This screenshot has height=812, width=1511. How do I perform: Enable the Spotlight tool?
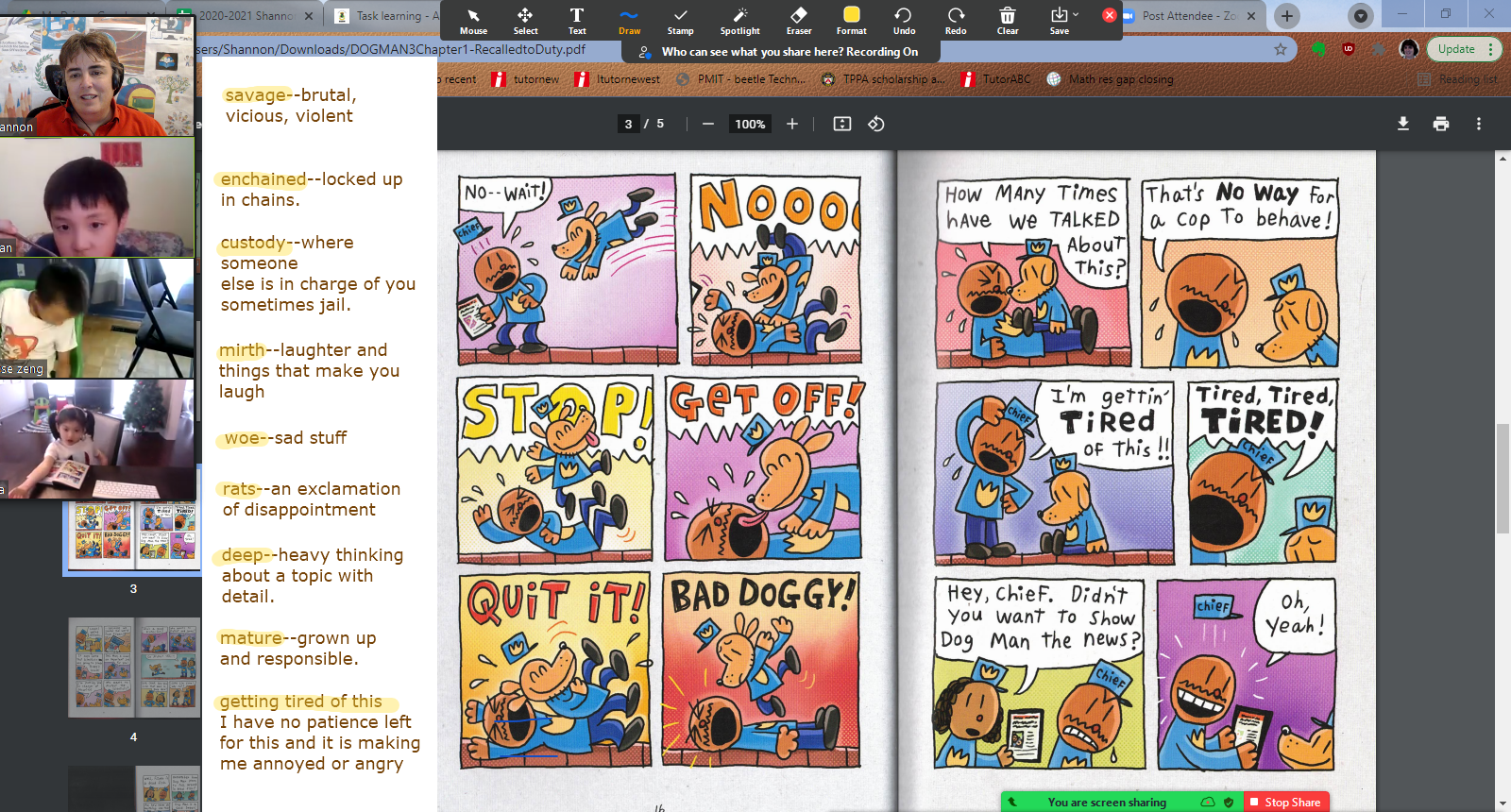739,20
